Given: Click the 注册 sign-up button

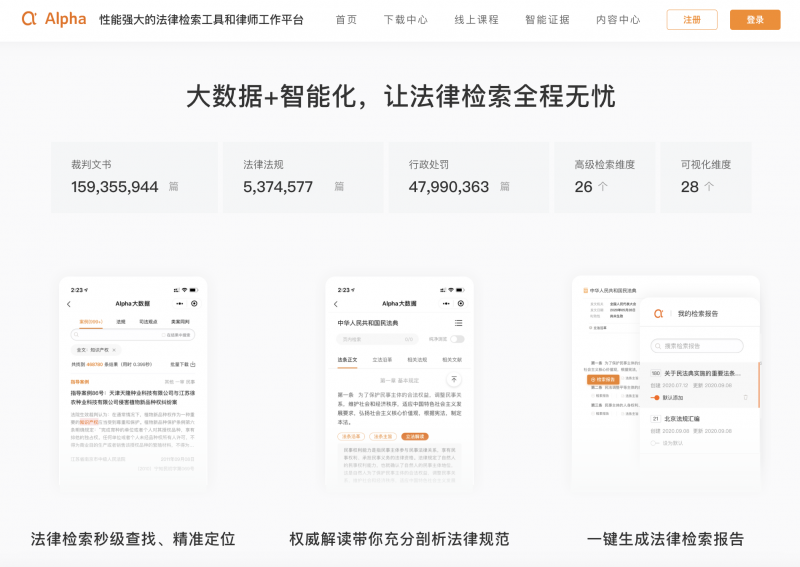Looking at the screenshot, I should [692, 20].
